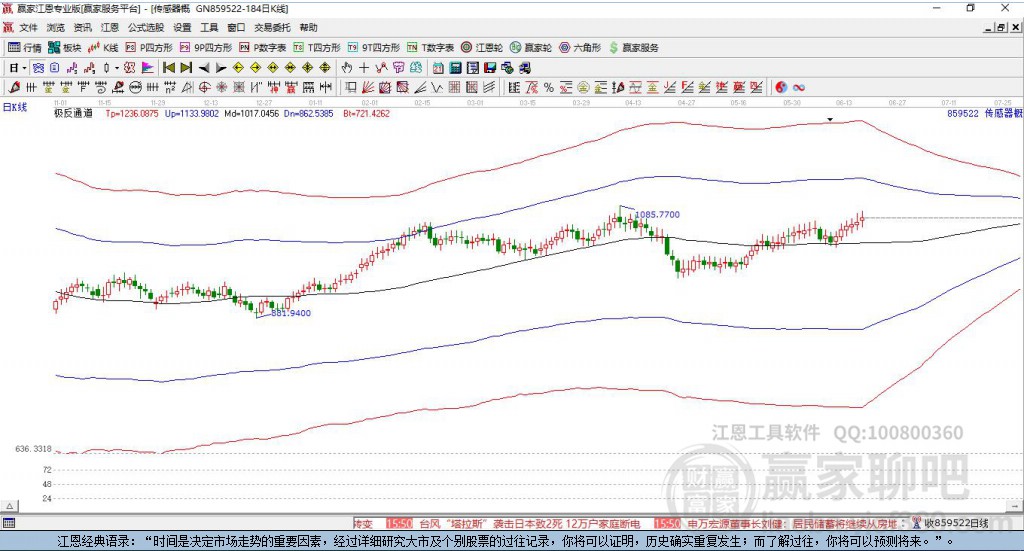Click the 1085.7700 high price marker
This screenshot has height=551, width=1024.
[658, 214]
